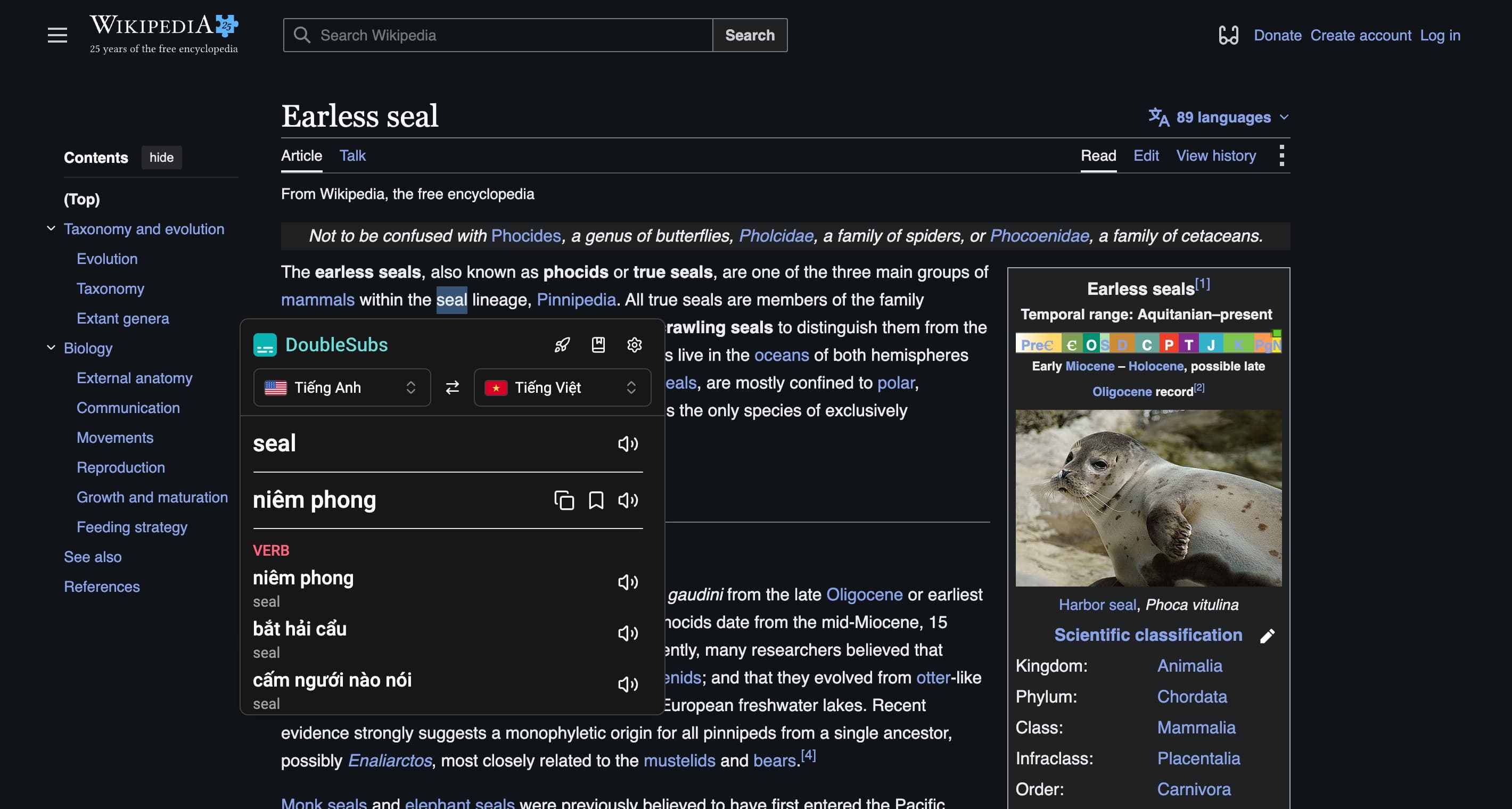Click the Log in link
Screen dimensions: 1512x809
pyautogui.click(x=1440, y=35)
